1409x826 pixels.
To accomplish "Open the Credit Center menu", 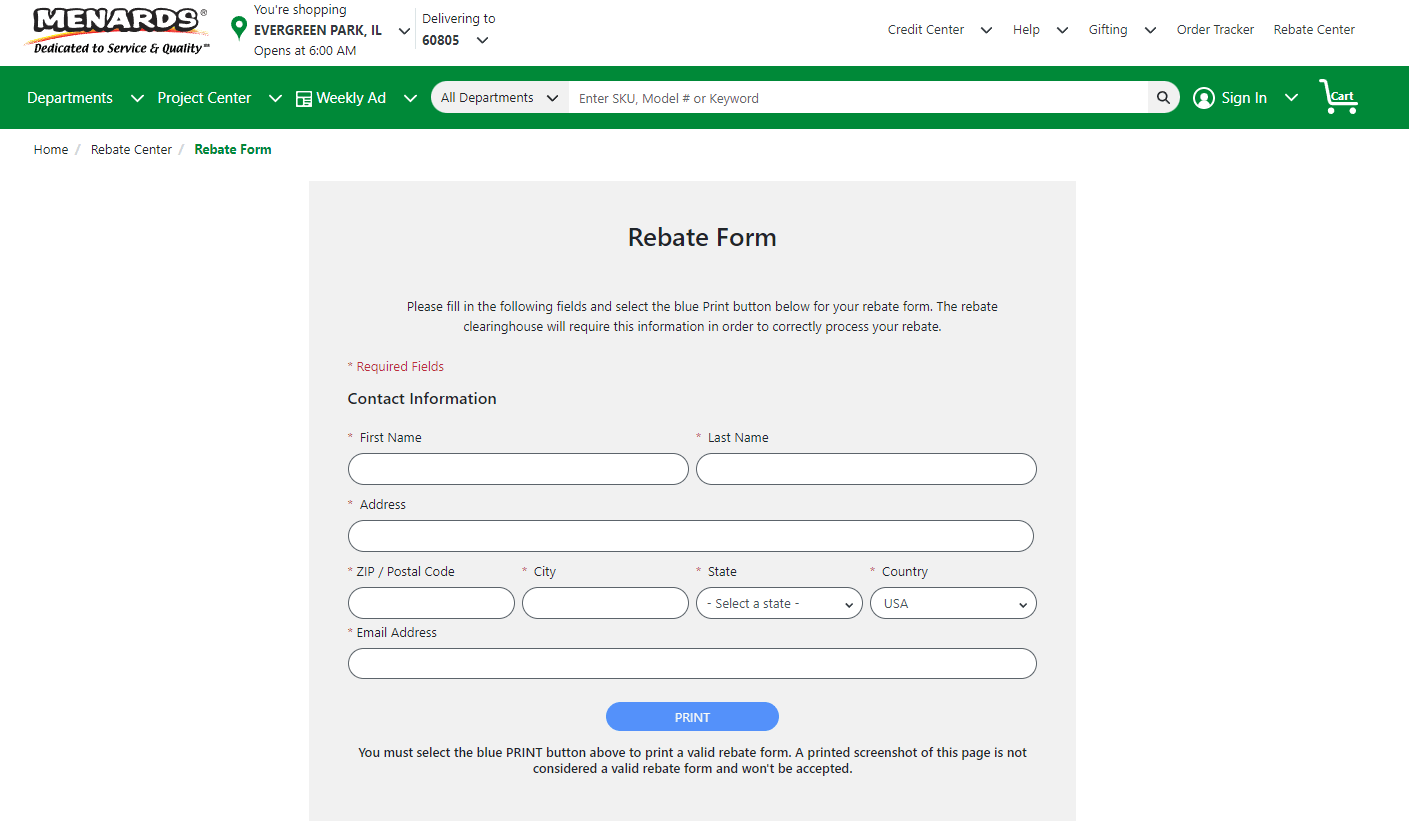I will point(926,29).
